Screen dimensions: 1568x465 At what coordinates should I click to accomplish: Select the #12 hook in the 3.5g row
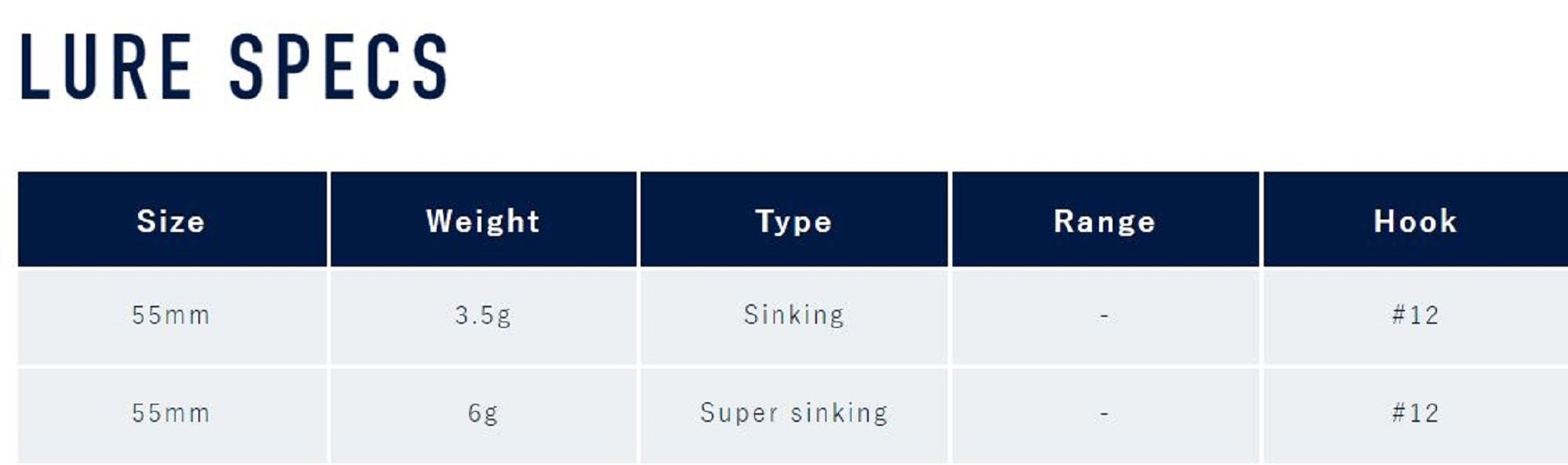click(1415, 315)
